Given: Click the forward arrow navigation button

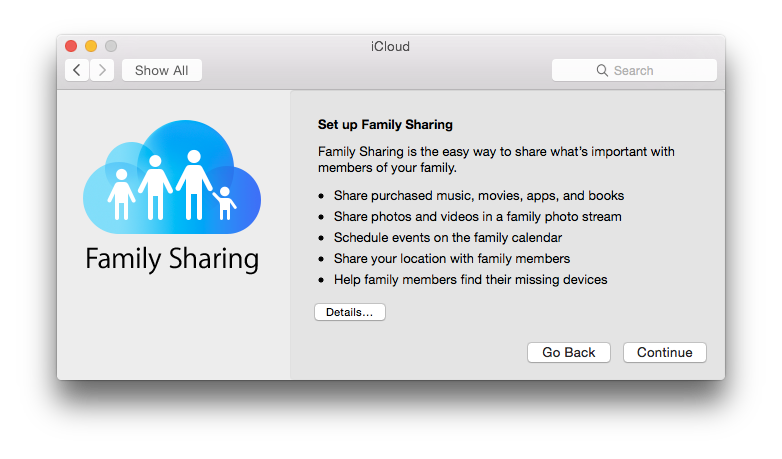Looking at the screenshot, I should pyautogui.click(x=102, y=70).
